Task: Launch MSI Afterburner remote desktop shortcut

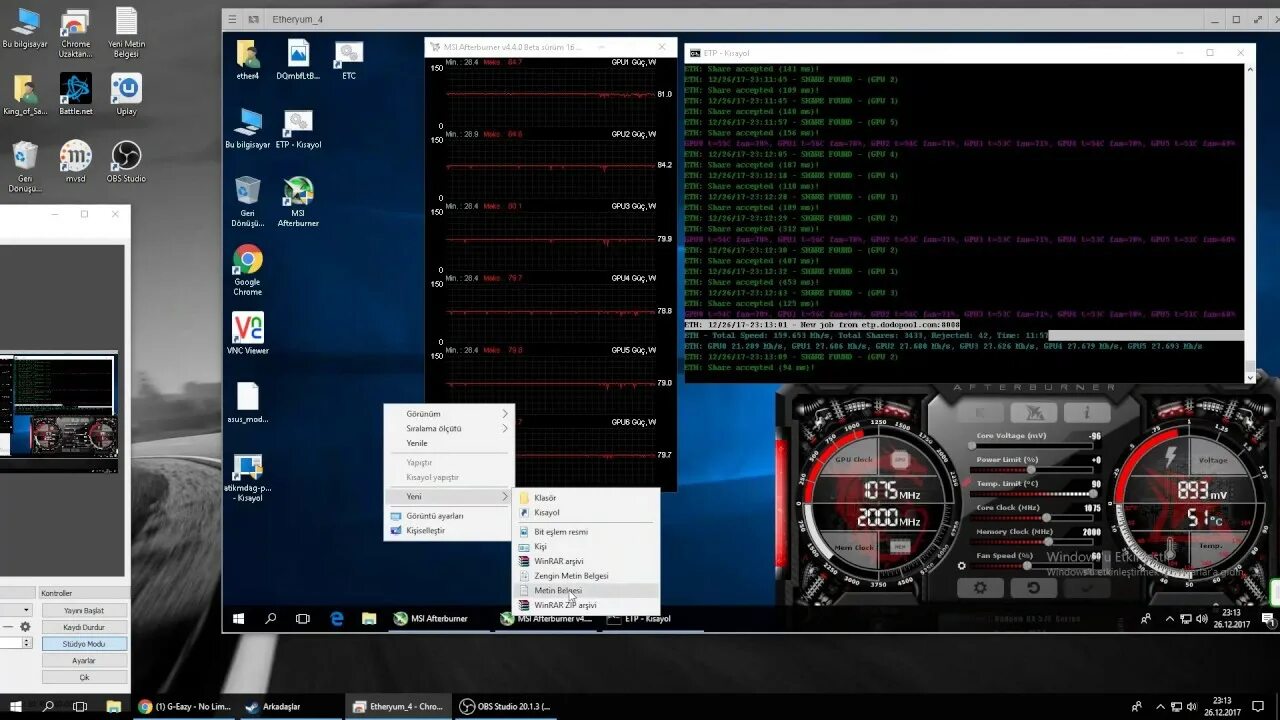Action: [x=298, y=202]
